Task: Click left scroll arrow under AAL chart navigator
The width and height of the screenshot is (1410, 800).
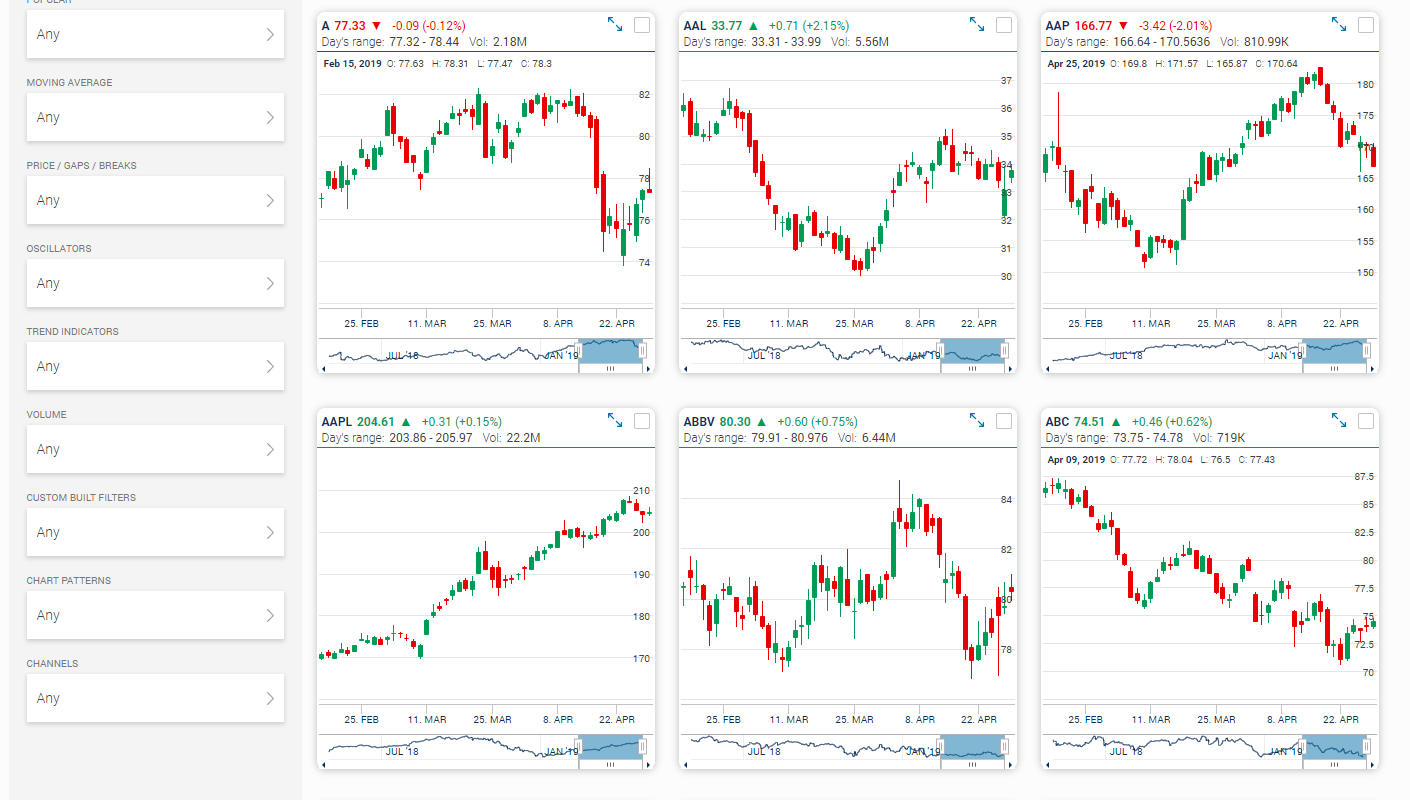Action: click(x=685, y=368)
